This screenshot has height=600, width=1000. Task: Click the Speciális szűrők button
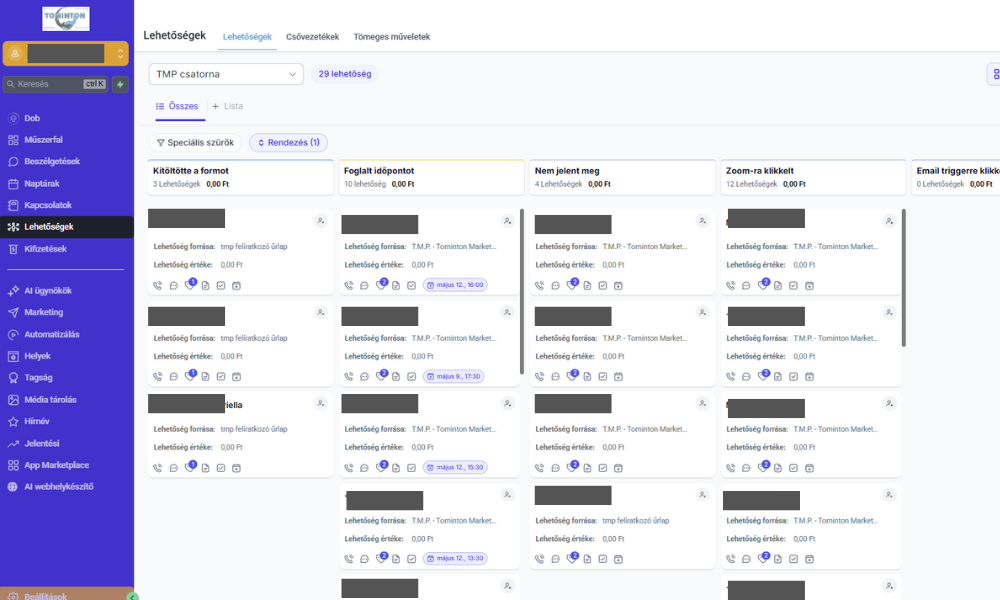coord(195,143)
